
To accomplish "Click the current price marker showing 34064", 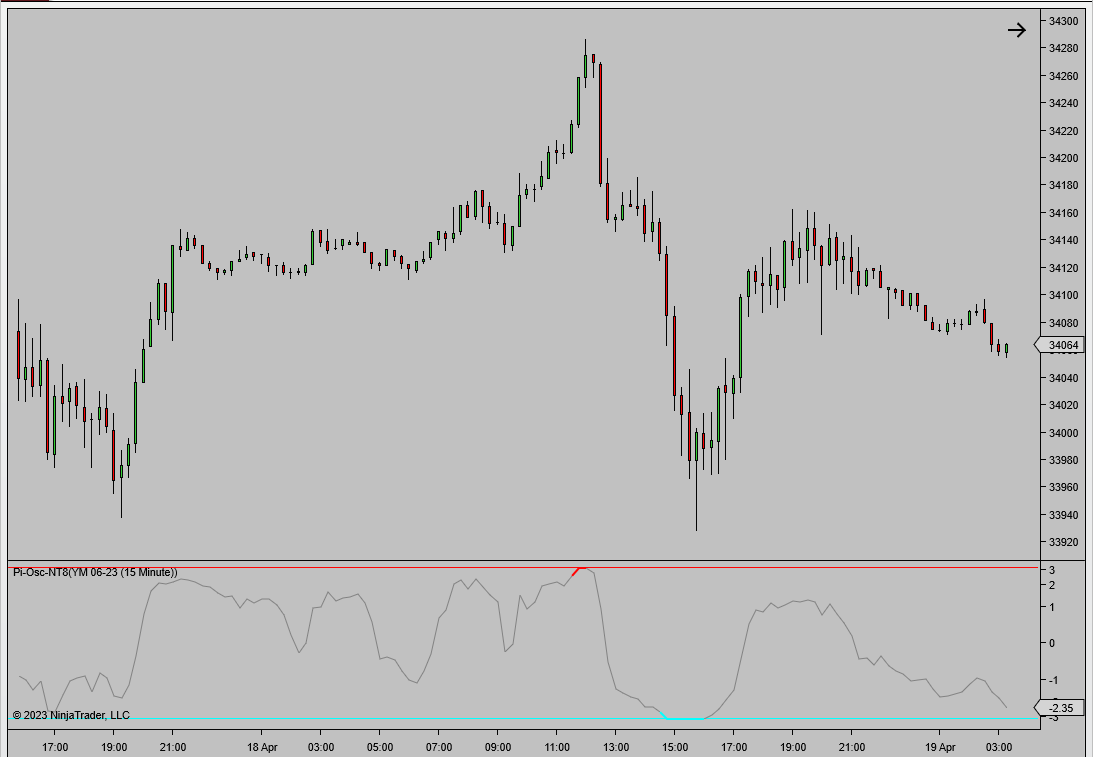I will 1060,343.
